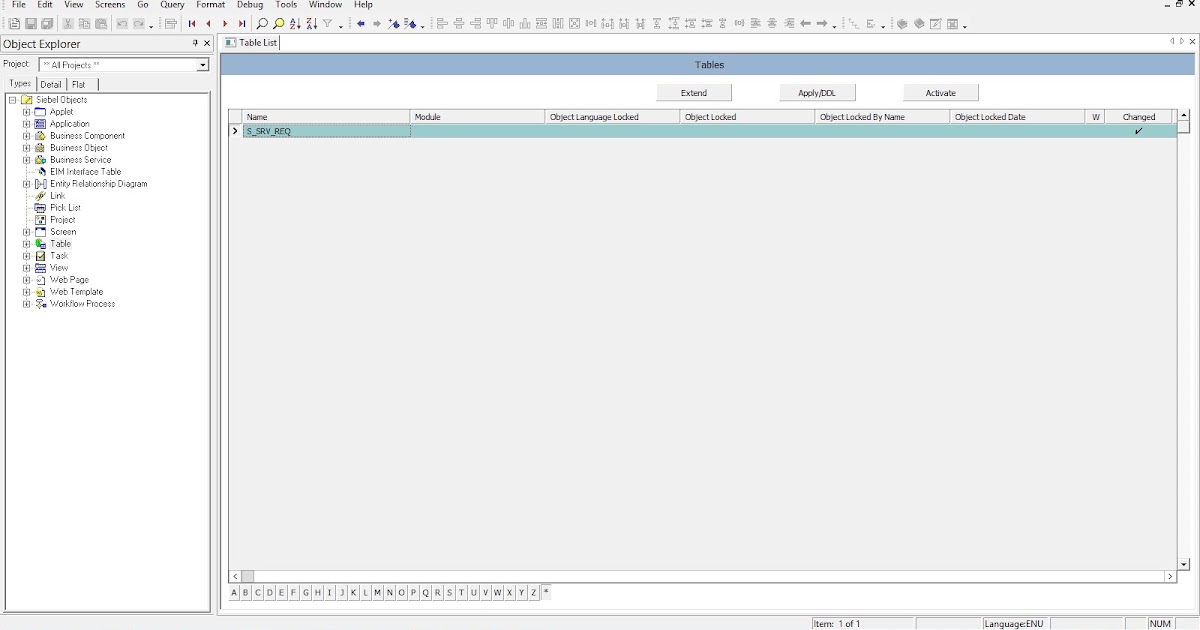
Task: Expand the Business Component tree node
Action: (x=26, y=135)
